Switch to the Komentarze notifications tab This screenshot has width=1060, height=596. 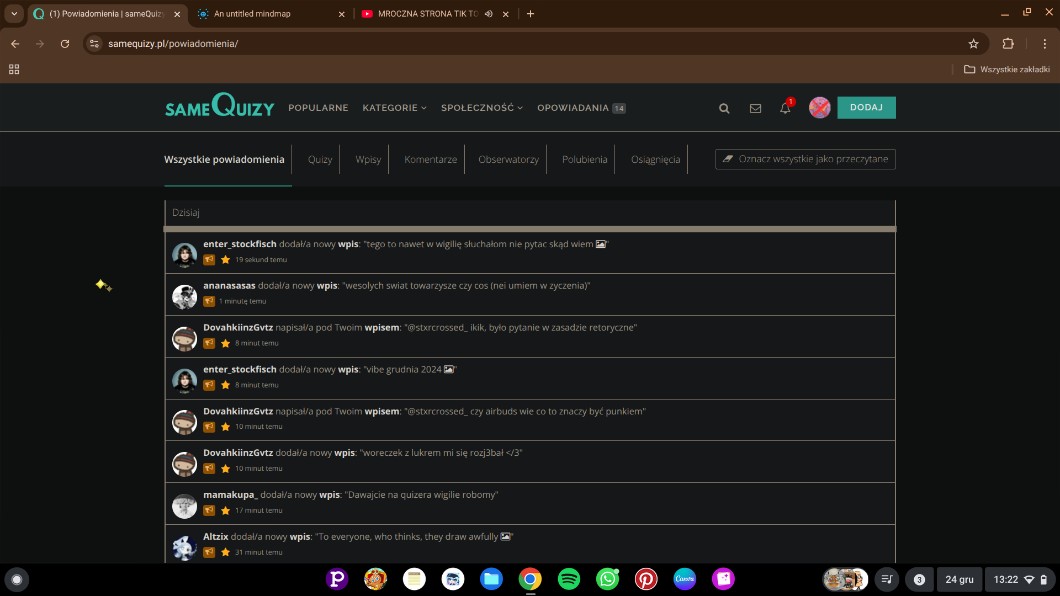430,159
